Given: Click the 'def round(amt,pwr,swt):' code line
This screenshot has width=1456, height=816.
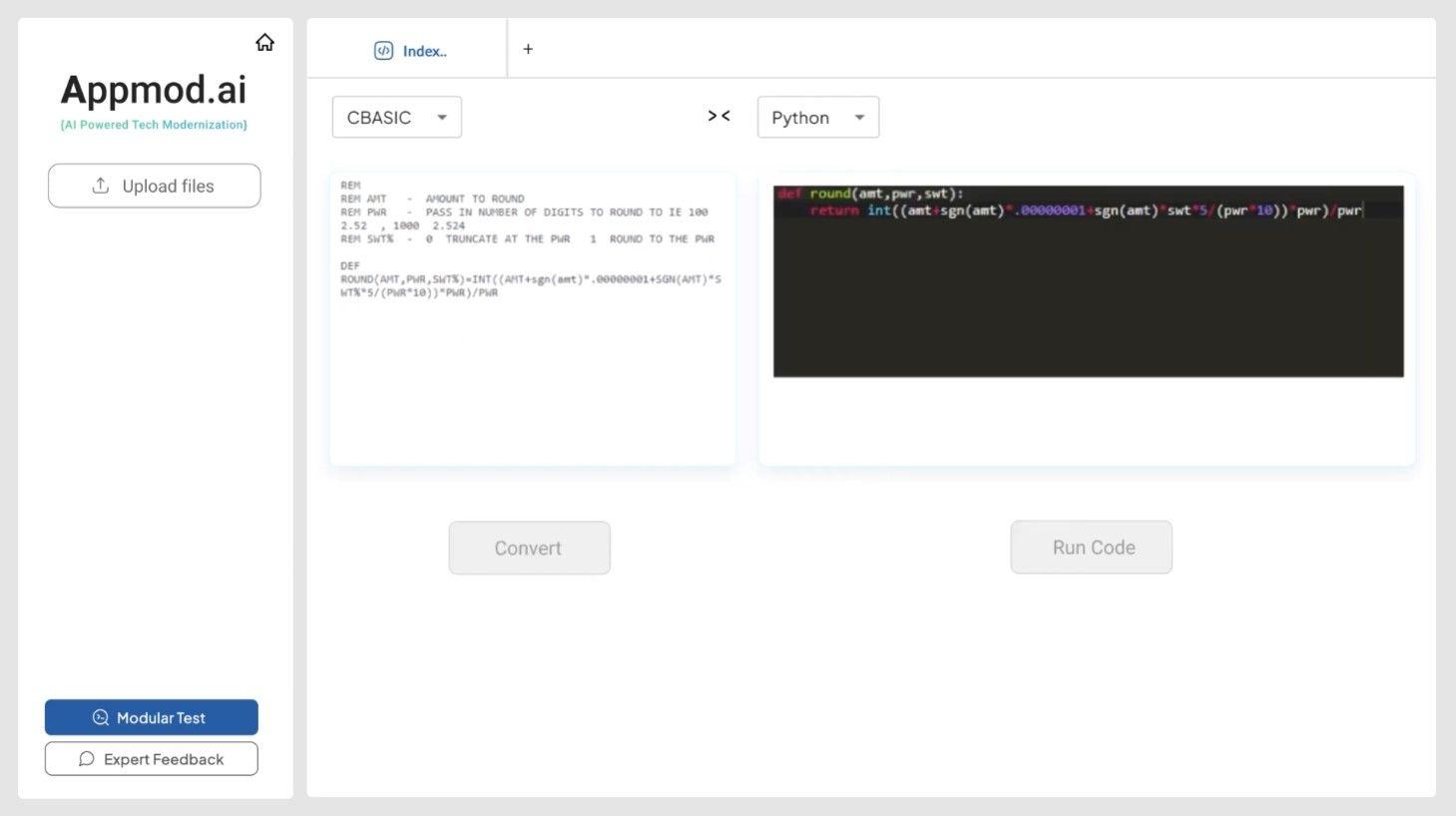Looking at the screenshot, I should point(869,194).
